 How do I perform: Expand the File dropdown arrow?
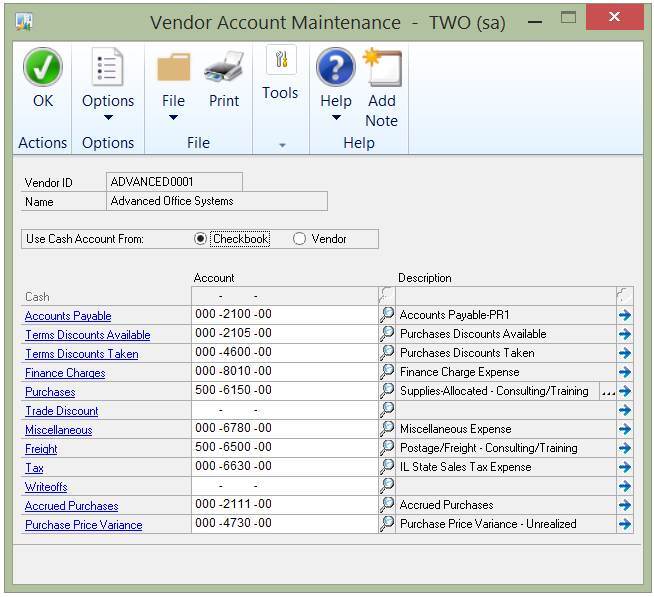174,118
